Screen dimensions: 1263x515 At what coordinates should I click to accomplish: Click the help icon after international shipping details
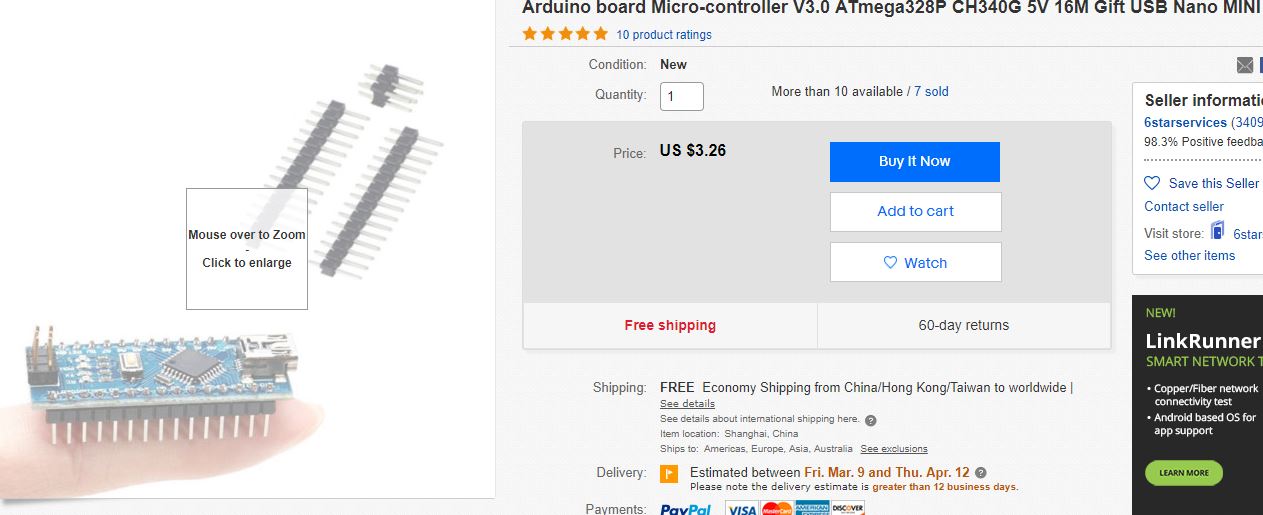click(870, 420)
